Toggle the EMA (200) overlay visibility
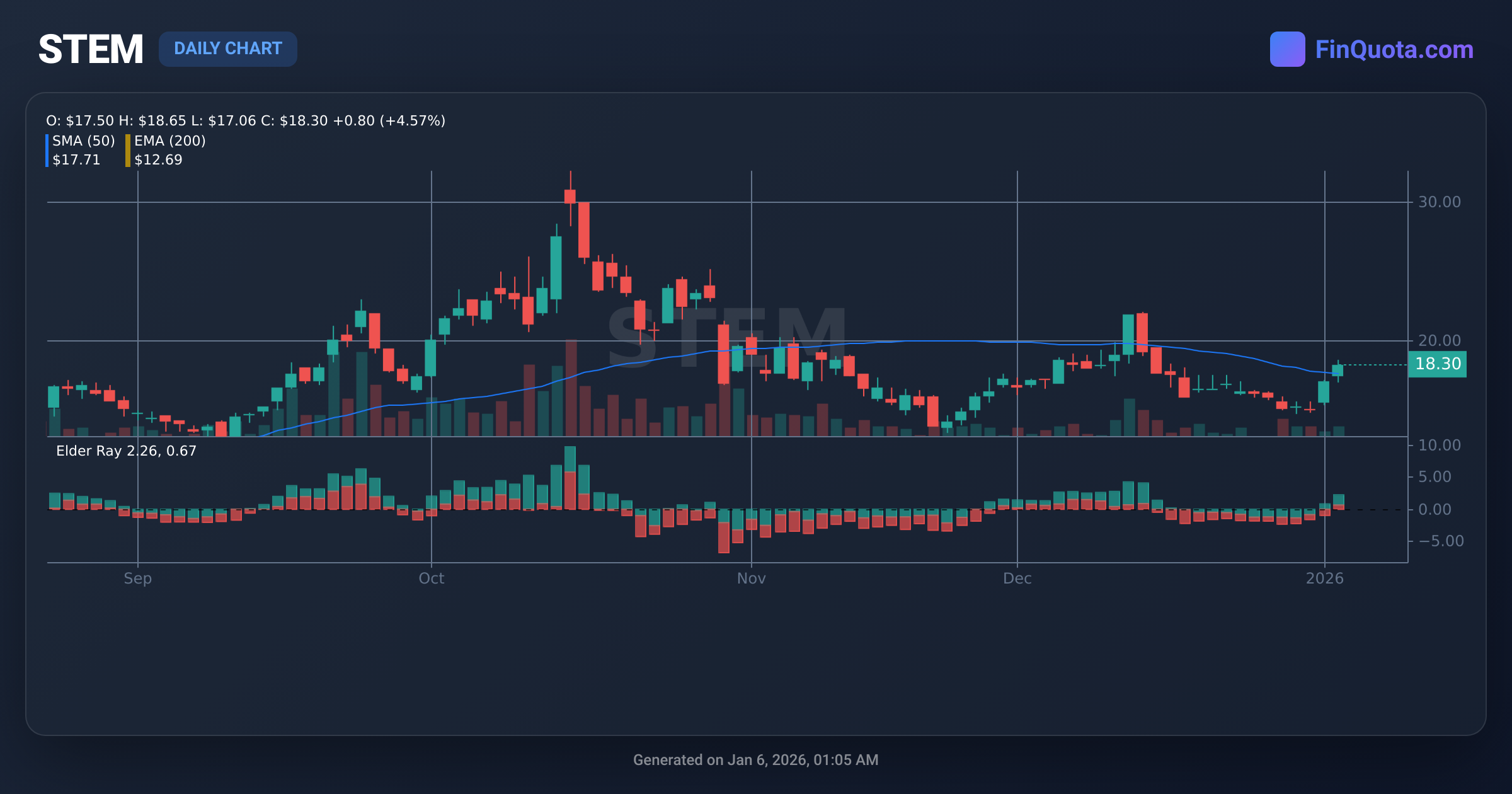The height and width of the screenshot is (794, 1512). [x=170, y=141]
